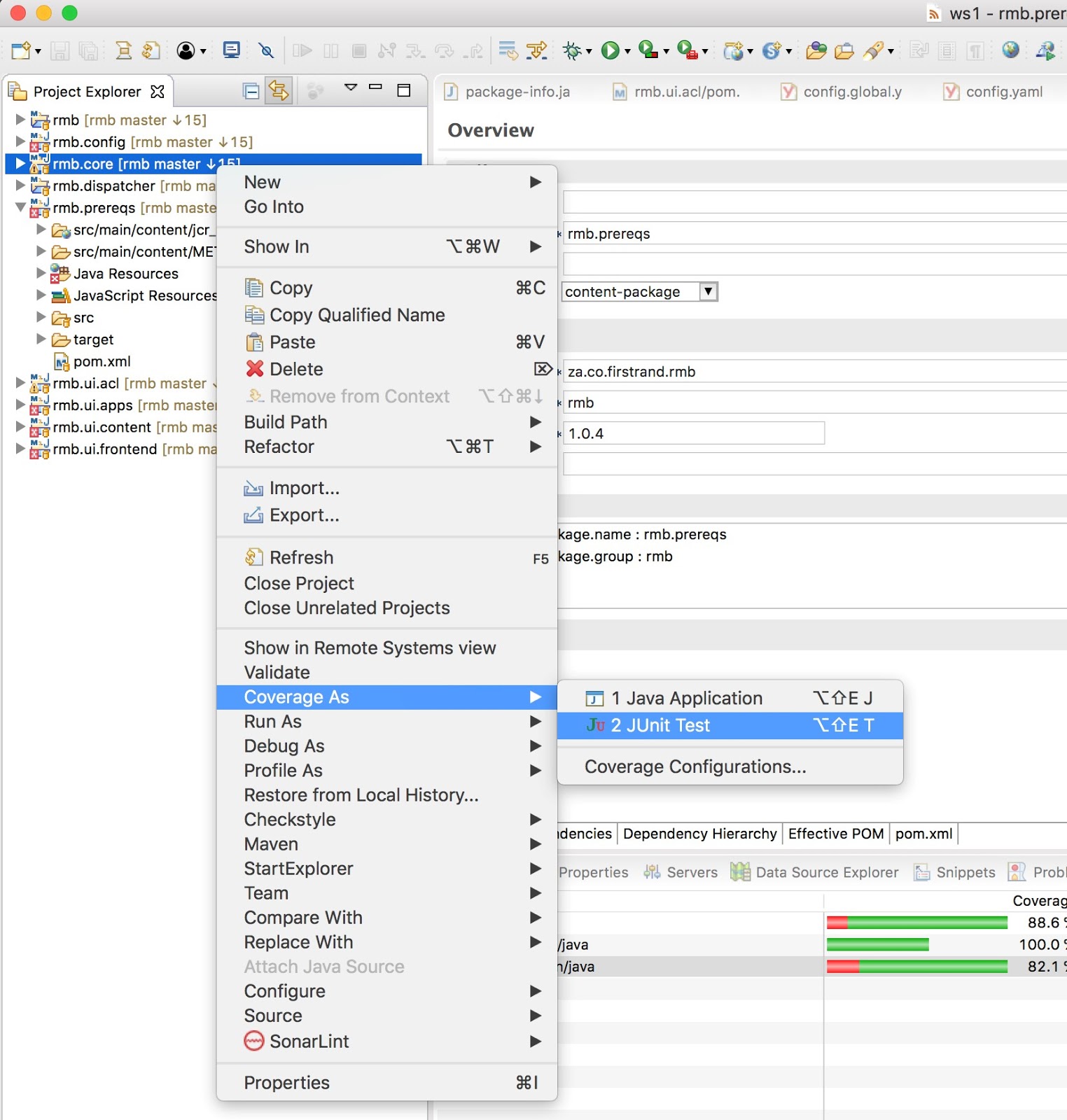Open the Effective POM tab
This screenshot has width=1067, height=1120.
836,834
